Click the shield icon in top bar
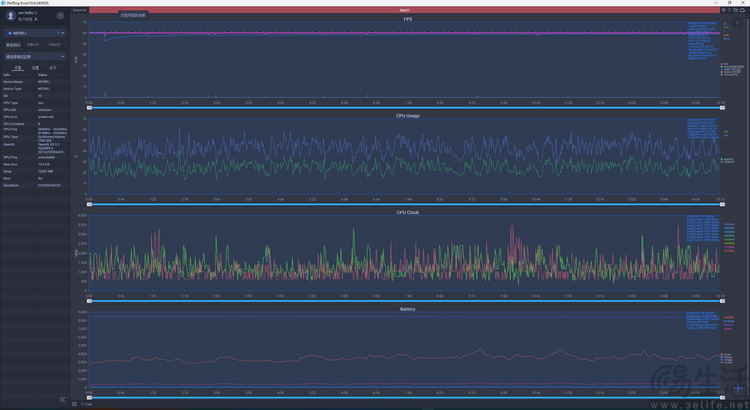 click(724, 10)
